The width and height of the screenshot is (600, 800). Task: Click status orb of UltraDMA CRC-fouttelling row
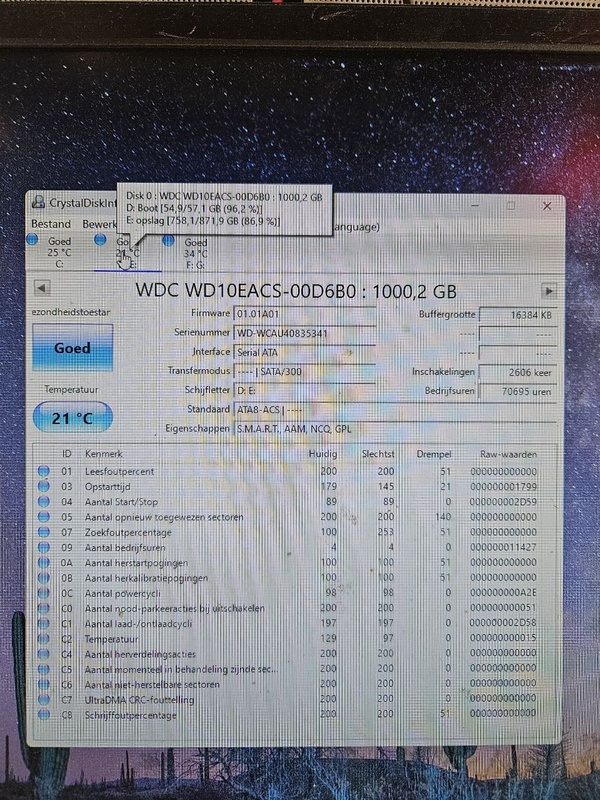coord(44,699)
